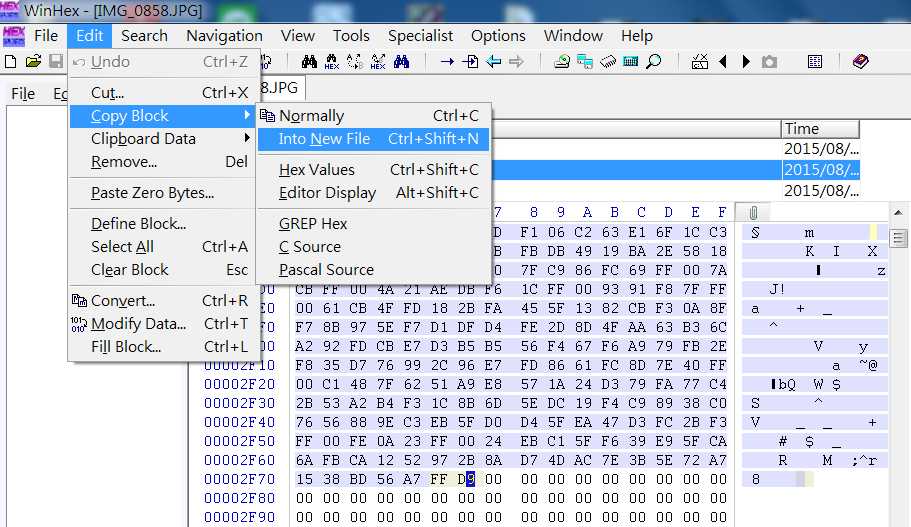Image resolution: width=911 pixels, height=527 pixels.
Task: Click the Find Text binoculars icon
Action: 309,61
